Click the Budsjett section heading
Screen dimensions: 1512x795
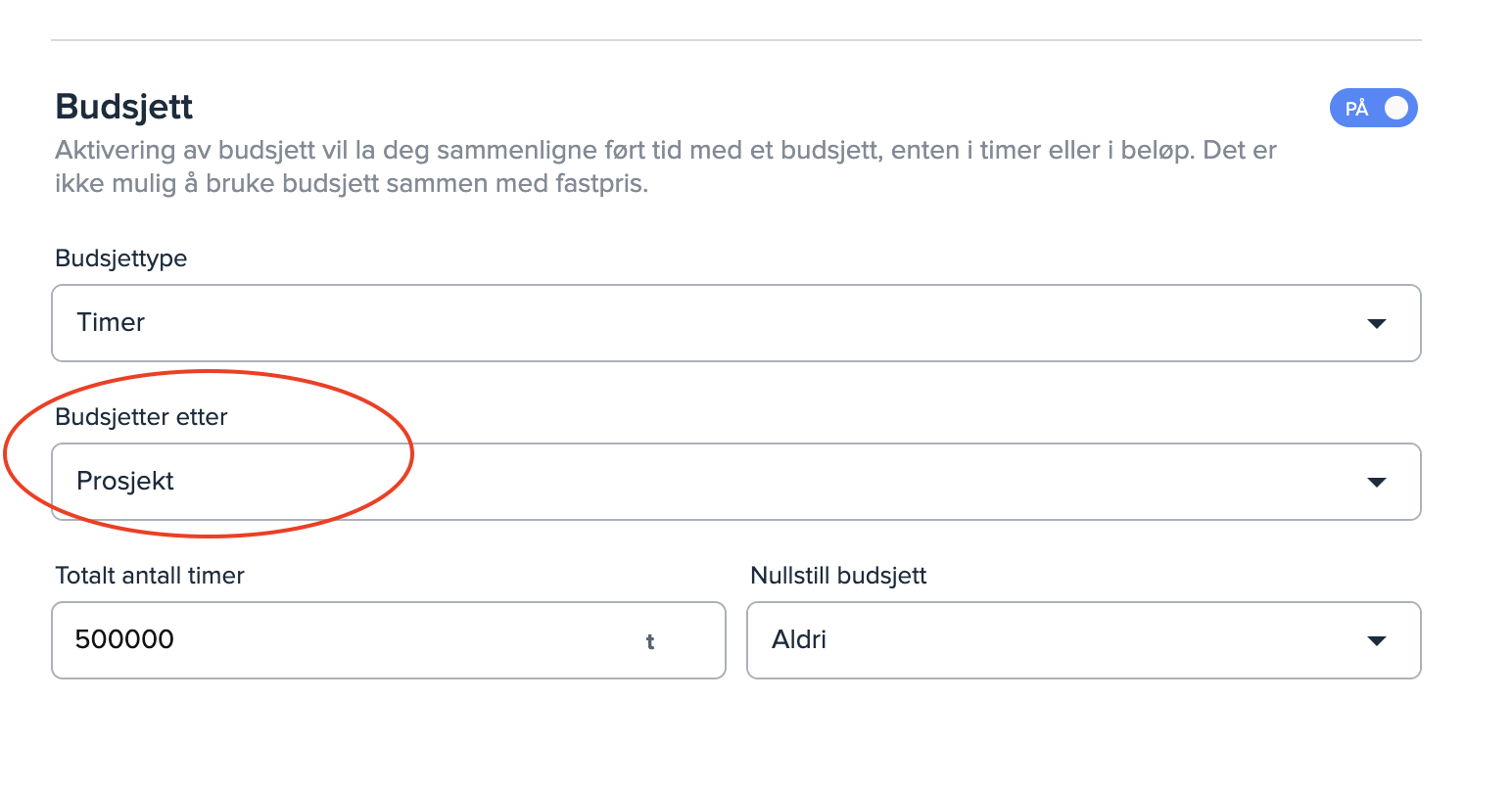coord(124,106)
